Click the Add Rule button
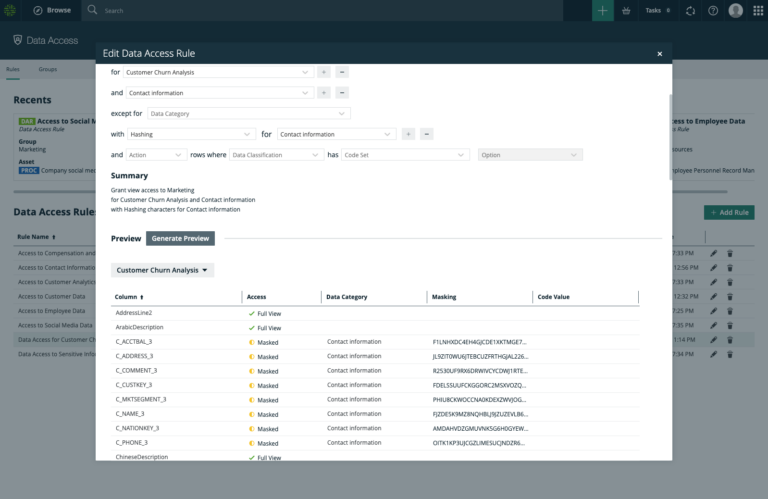 click(x=729, y=213)
